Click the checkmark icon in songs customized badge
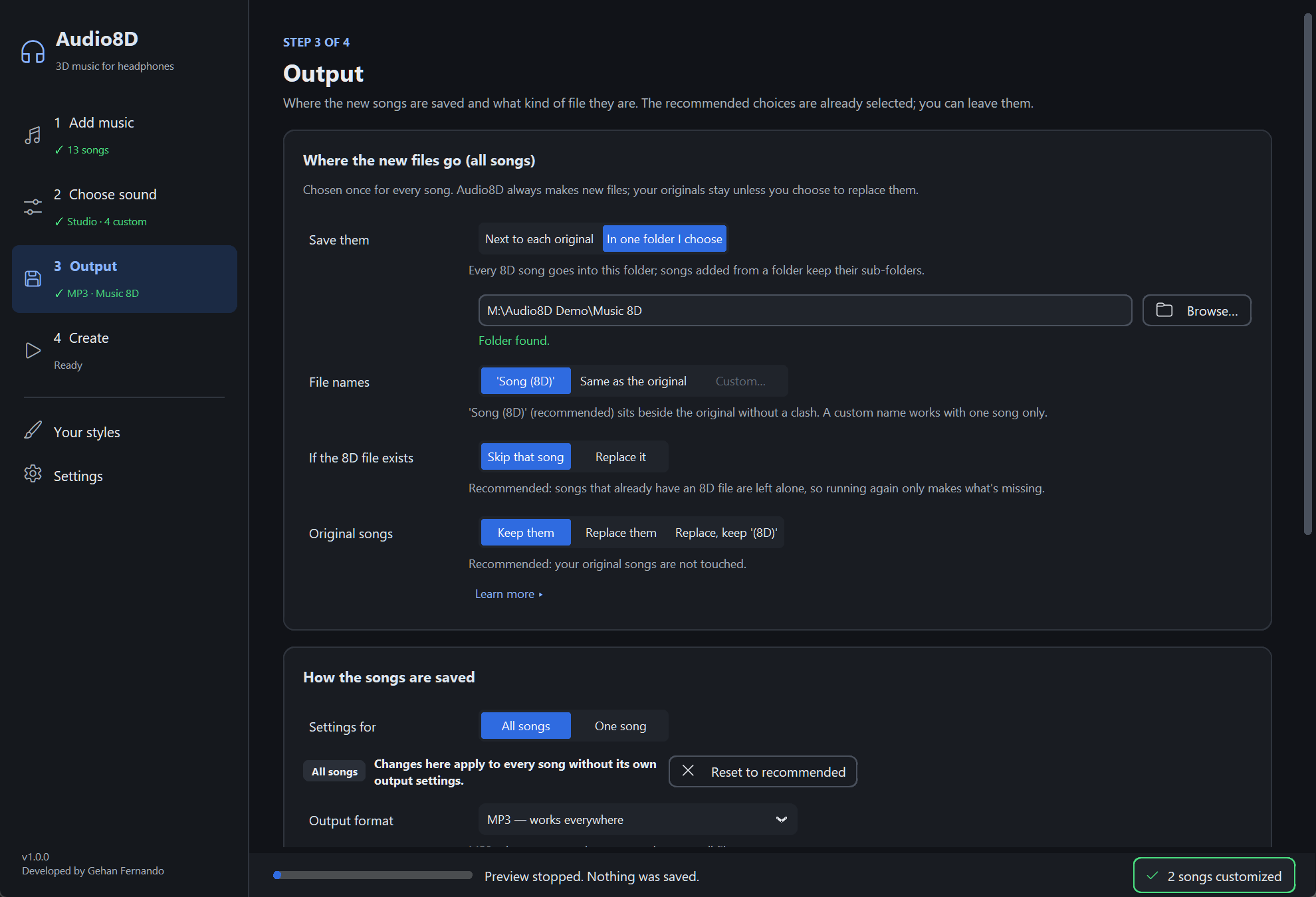 1152,876
